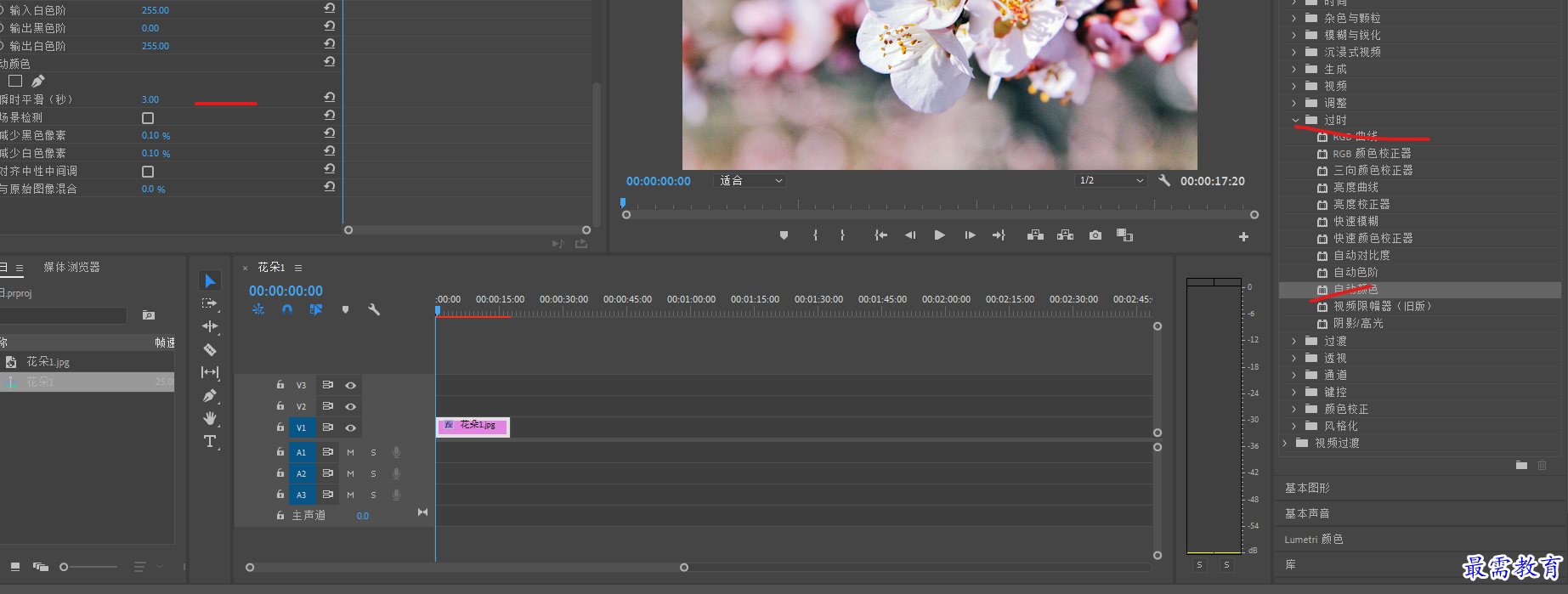Open the 基本声音 panel
The height and width of the screenshot is (594, 1568).
1307,513
